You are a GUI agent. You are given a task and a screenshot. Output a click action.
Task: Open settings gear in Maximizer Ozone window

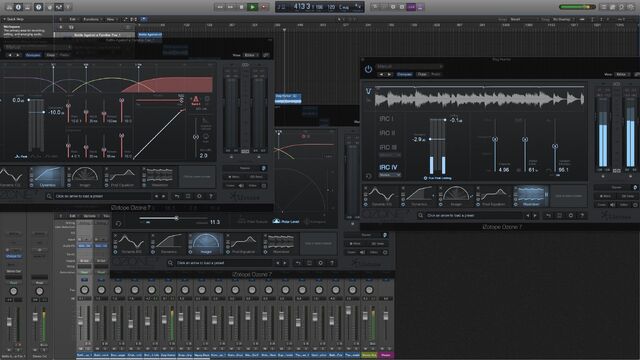click(571, 216)
